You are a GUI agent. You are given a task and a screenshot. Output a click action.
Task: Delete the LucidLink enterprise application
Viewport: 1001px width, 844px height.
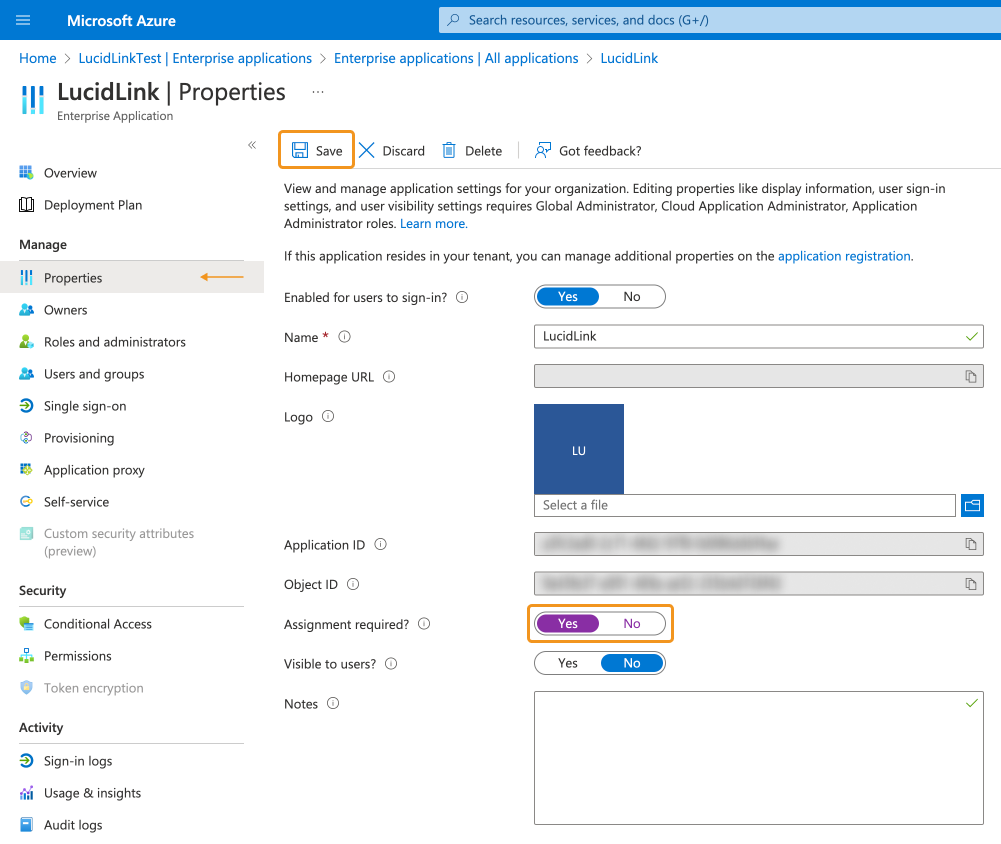click(x=472, y=151)
